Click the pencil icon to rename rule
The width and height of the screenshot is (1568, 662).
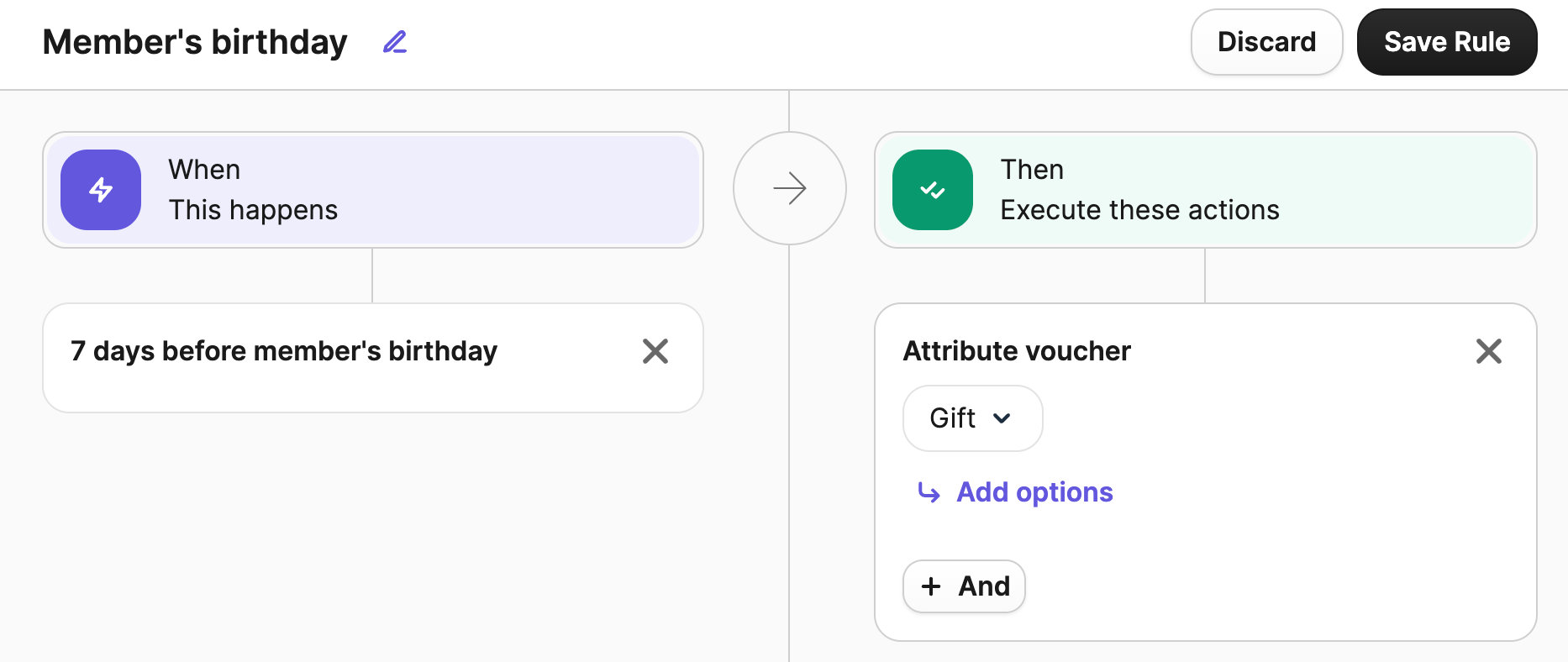point(394,42)
